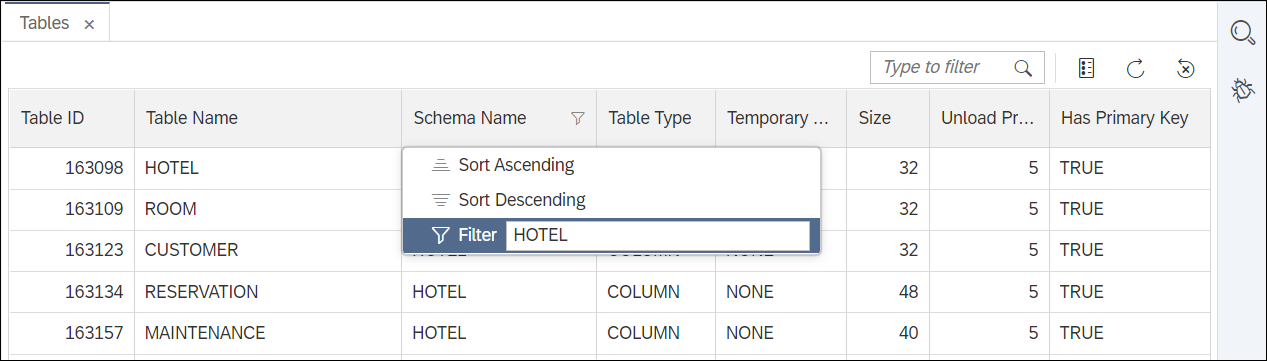Click the Unload Priority column header
Image resolution: width=1267 pixels, height=361 pixels.
pyautogui.click(x=989, y=118)
